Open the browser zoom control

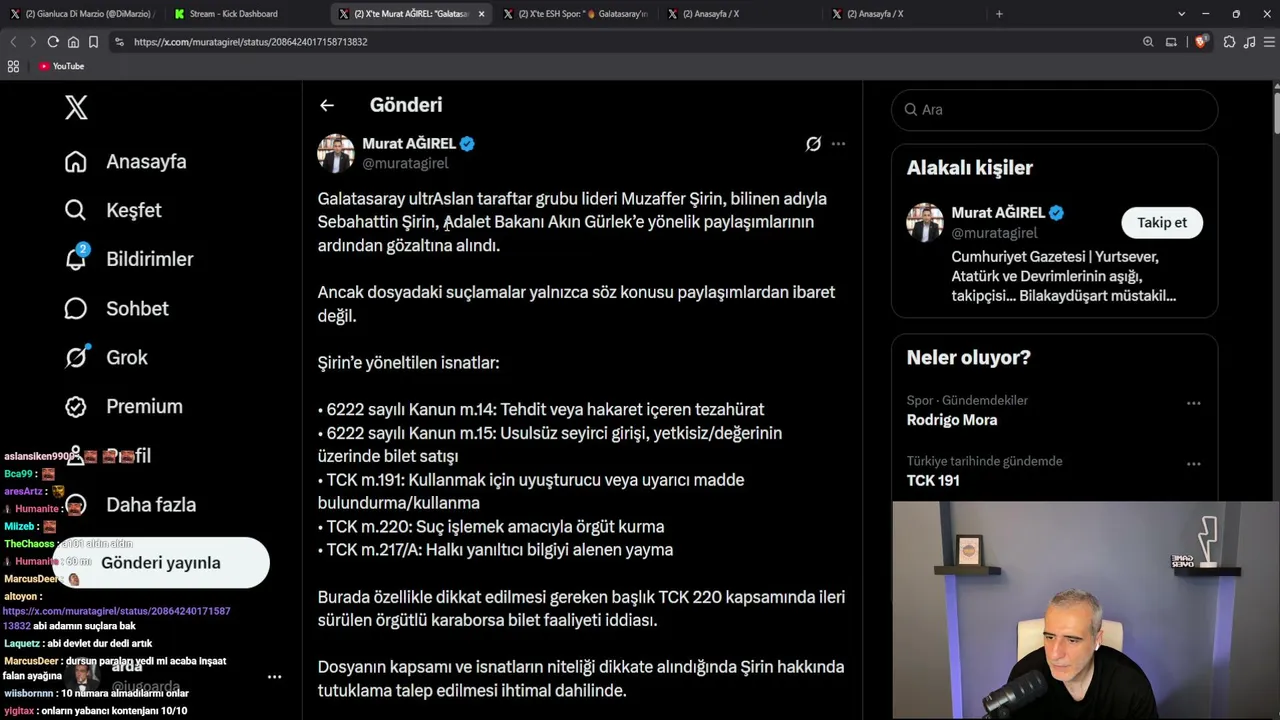coord(1148,42)
